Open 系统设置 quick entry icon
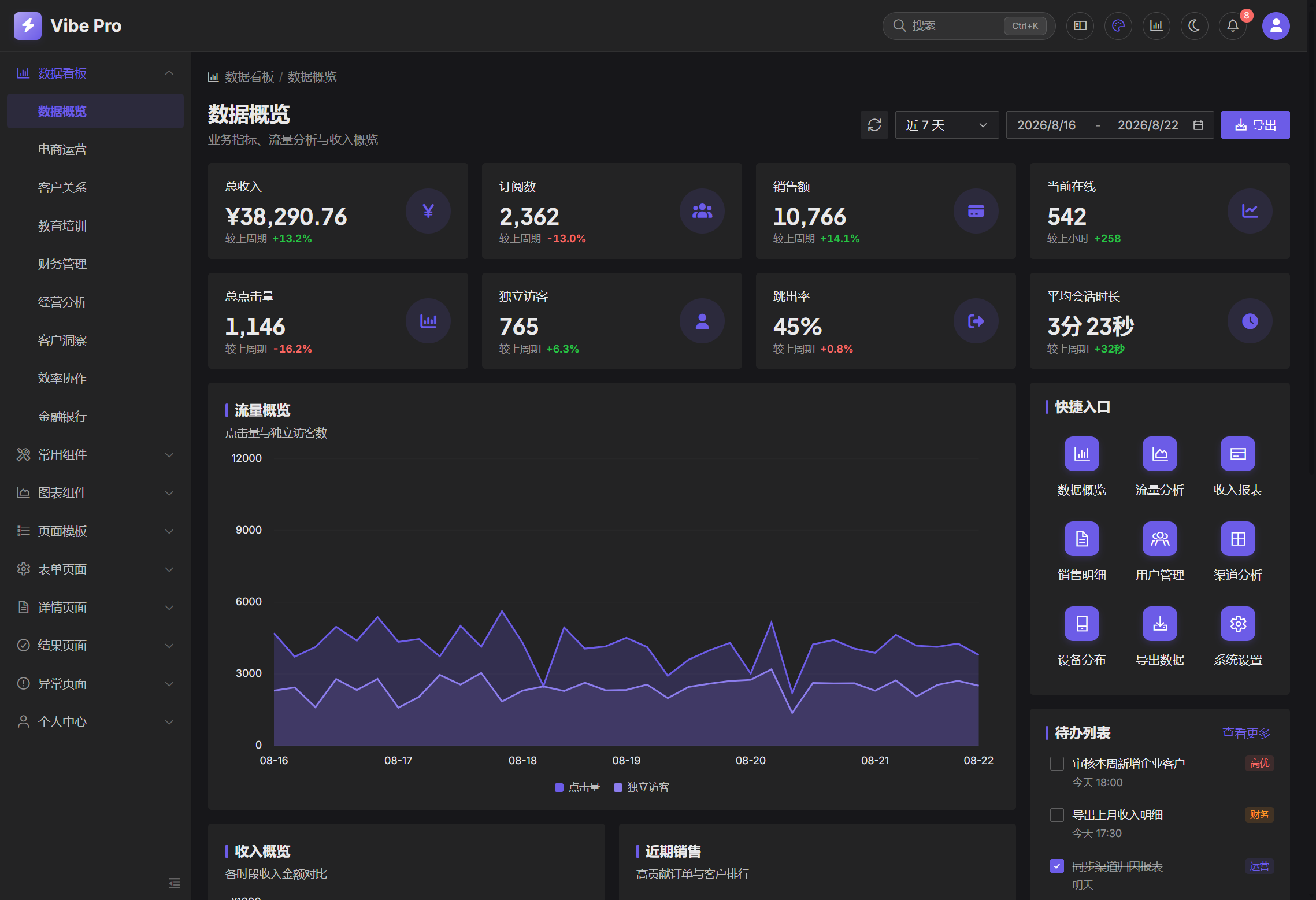This screenshot has height=900, width=1316. tap(1237, 624)
